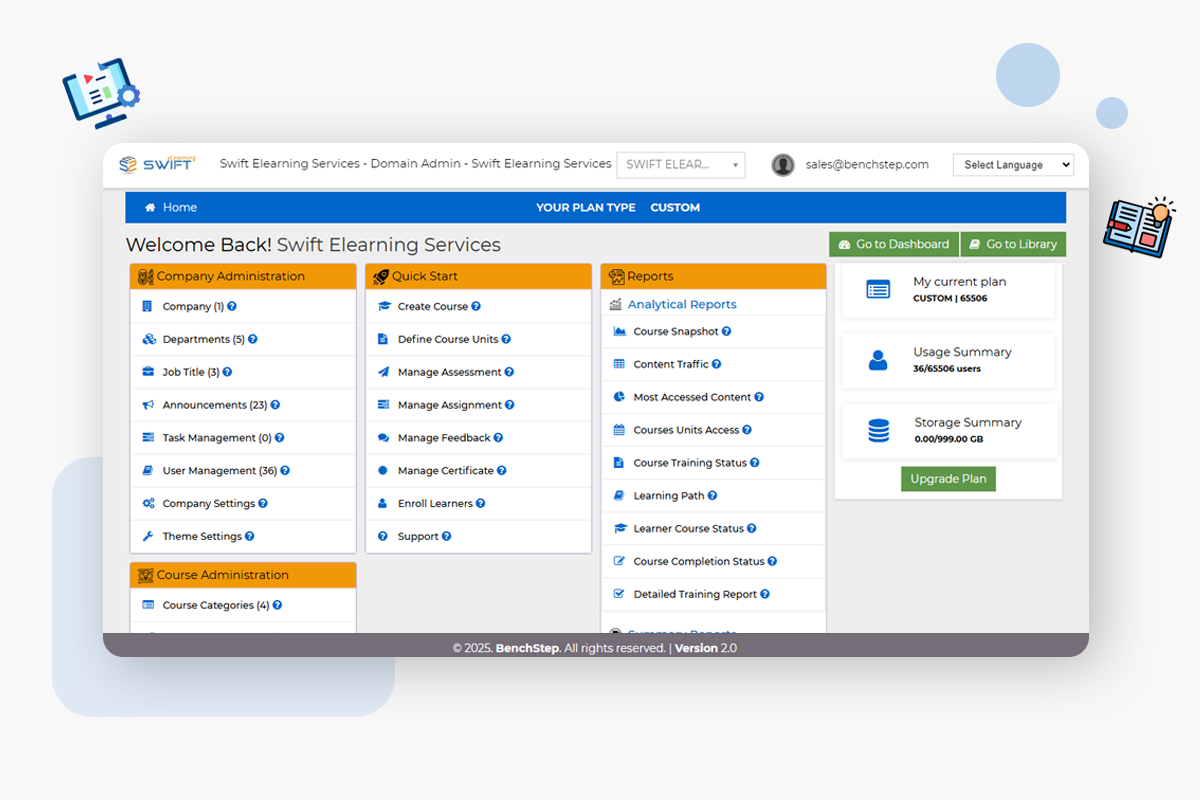Click the My current plan card icon
The height and width of the screenshot is (800, 1200).
(x=878, y=290)
